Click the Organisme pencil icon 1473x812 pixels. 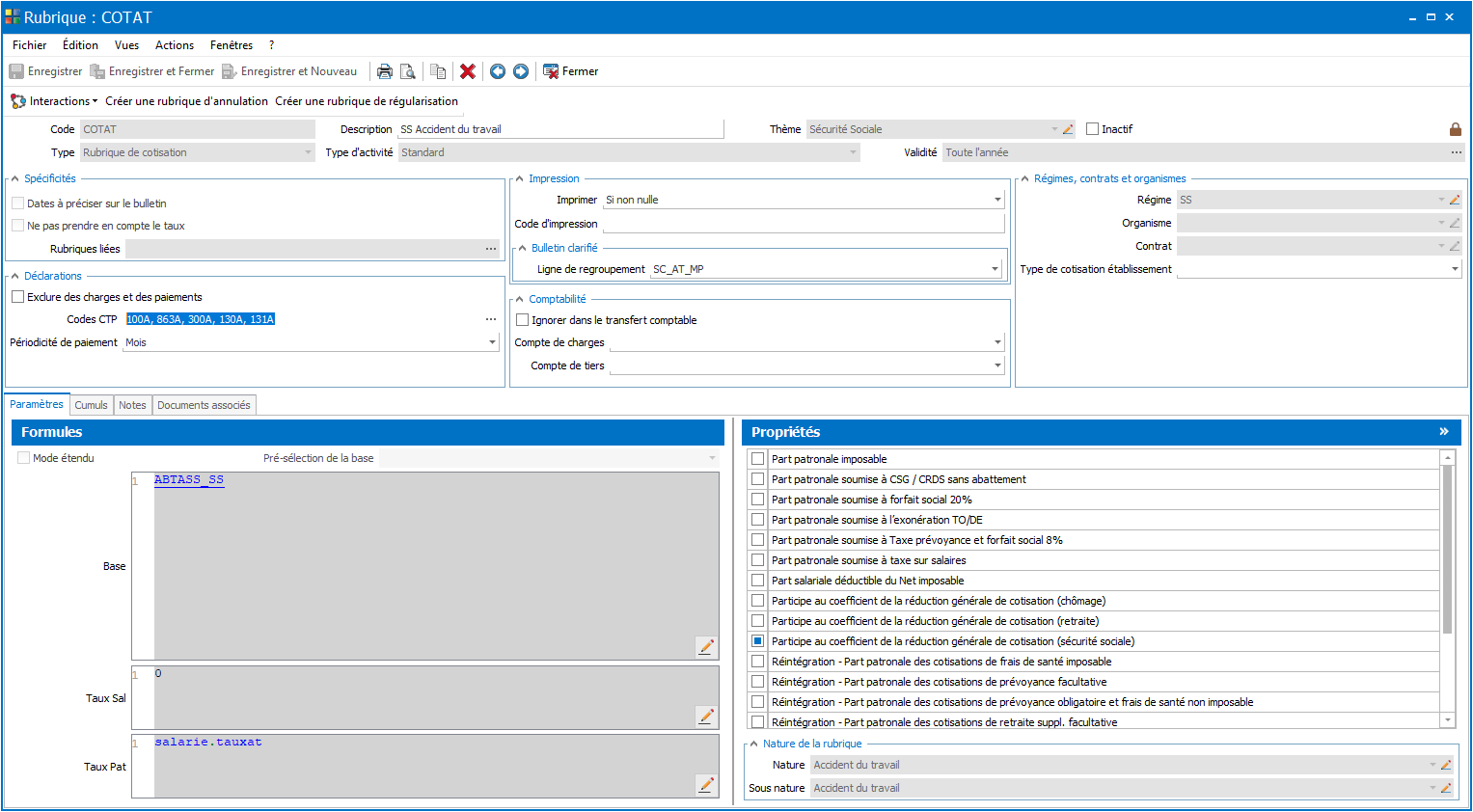tap(1455, 223)
